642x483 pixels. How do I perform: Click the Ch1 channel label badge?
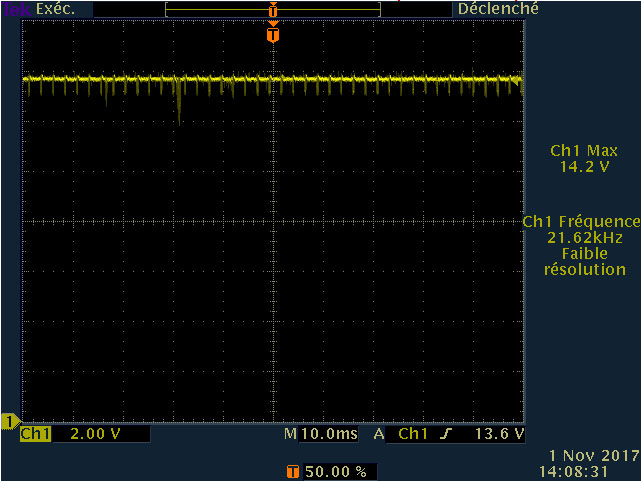pyautogui.click(x=36, y=434)
